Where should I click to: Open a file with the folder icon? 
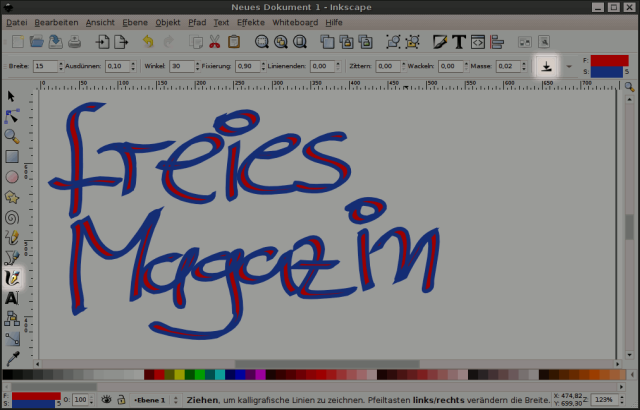[x=36, y=42]
